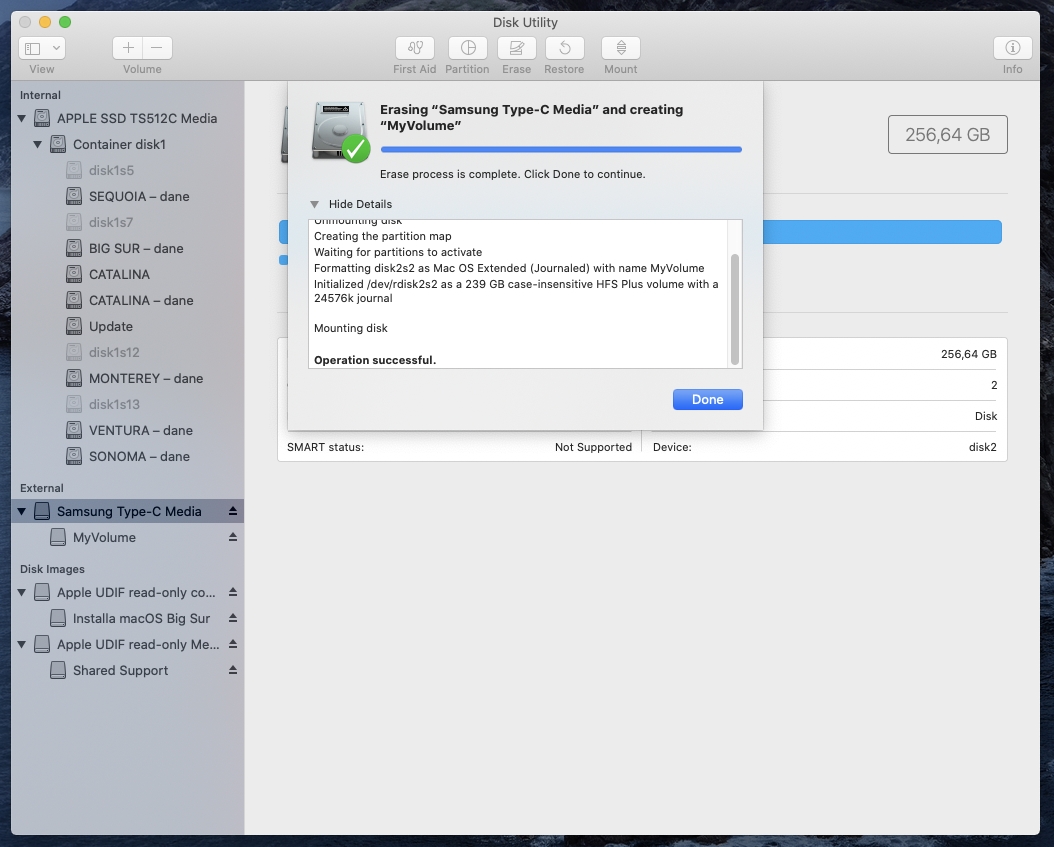
Task: Click the blue partition usage bar
Action: click(882, 232)
